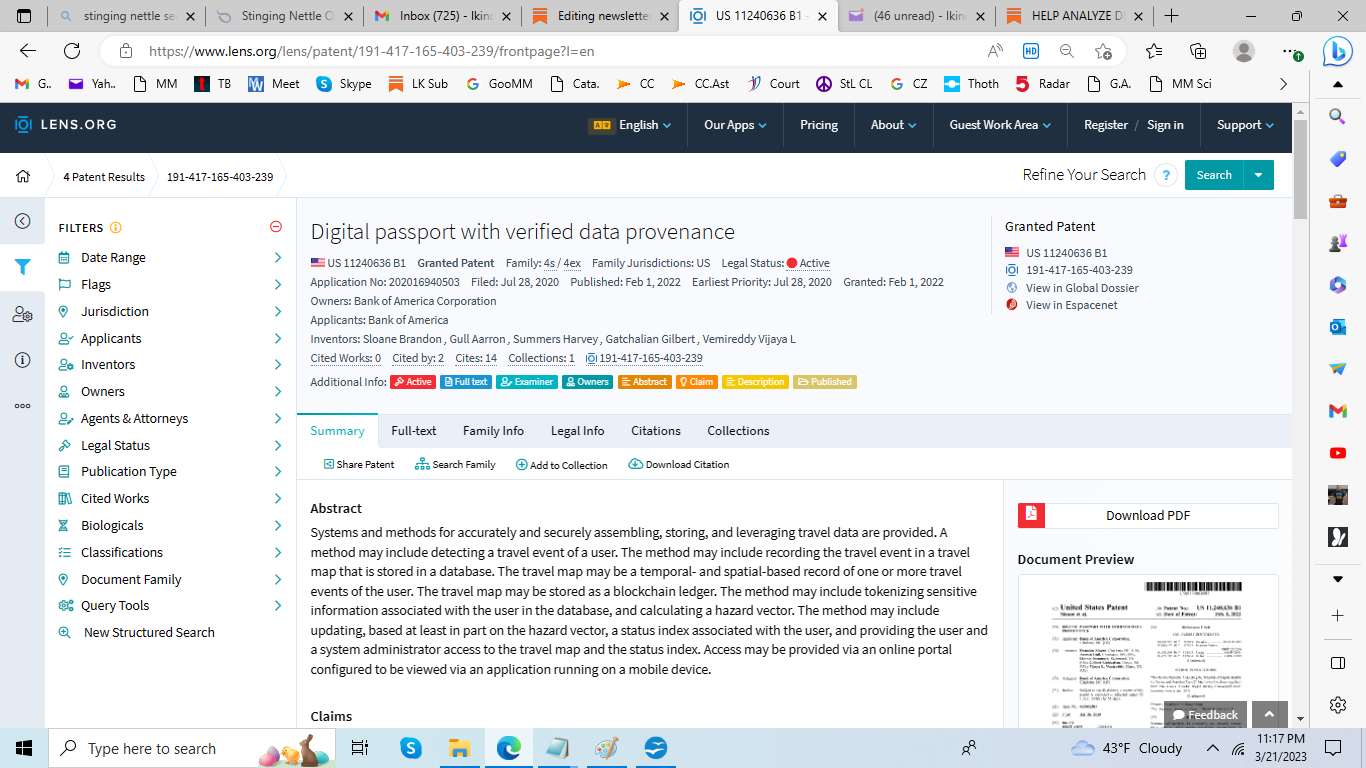Viewport: 1366px width, 768px height.
Task: Open Edge sidebar search icon
Action: click(1338, 117)
